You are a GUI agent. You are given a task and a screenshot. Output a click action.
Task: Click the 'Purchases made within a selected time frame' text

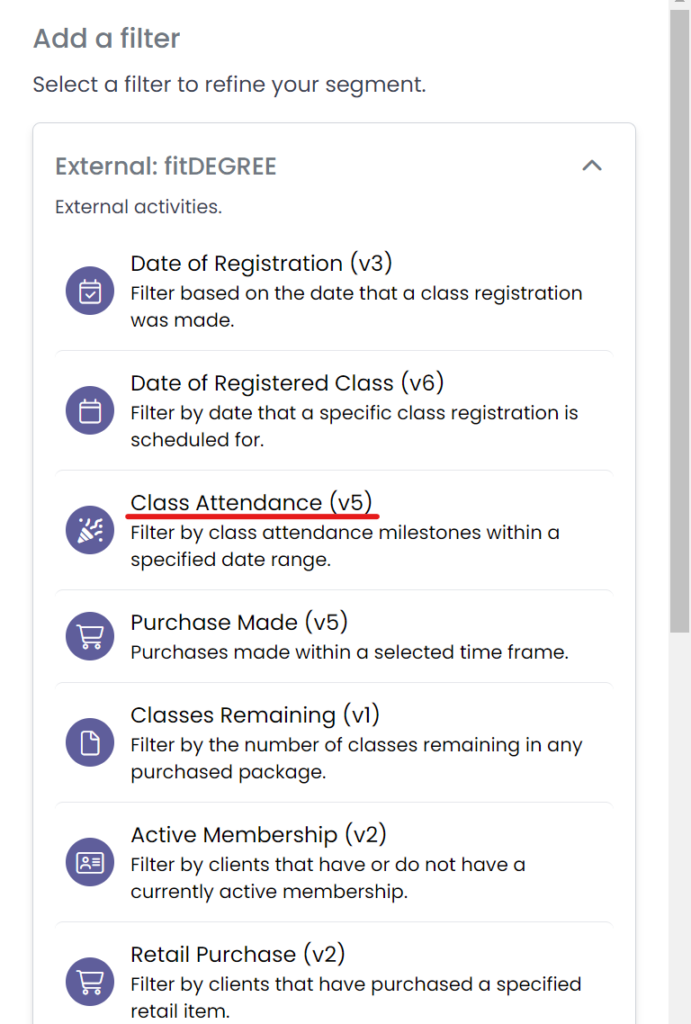[x=349, y=652]
